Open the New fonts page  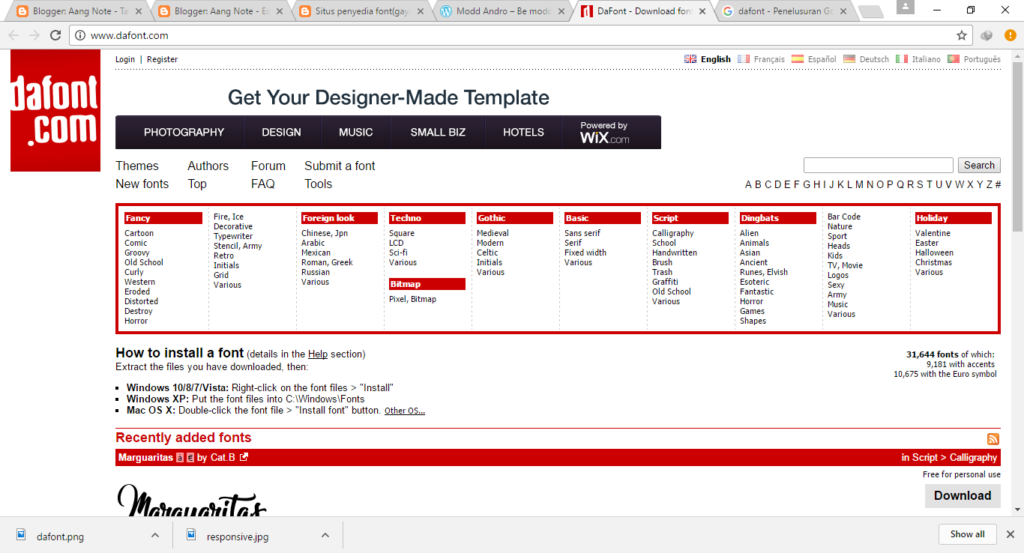142,184
